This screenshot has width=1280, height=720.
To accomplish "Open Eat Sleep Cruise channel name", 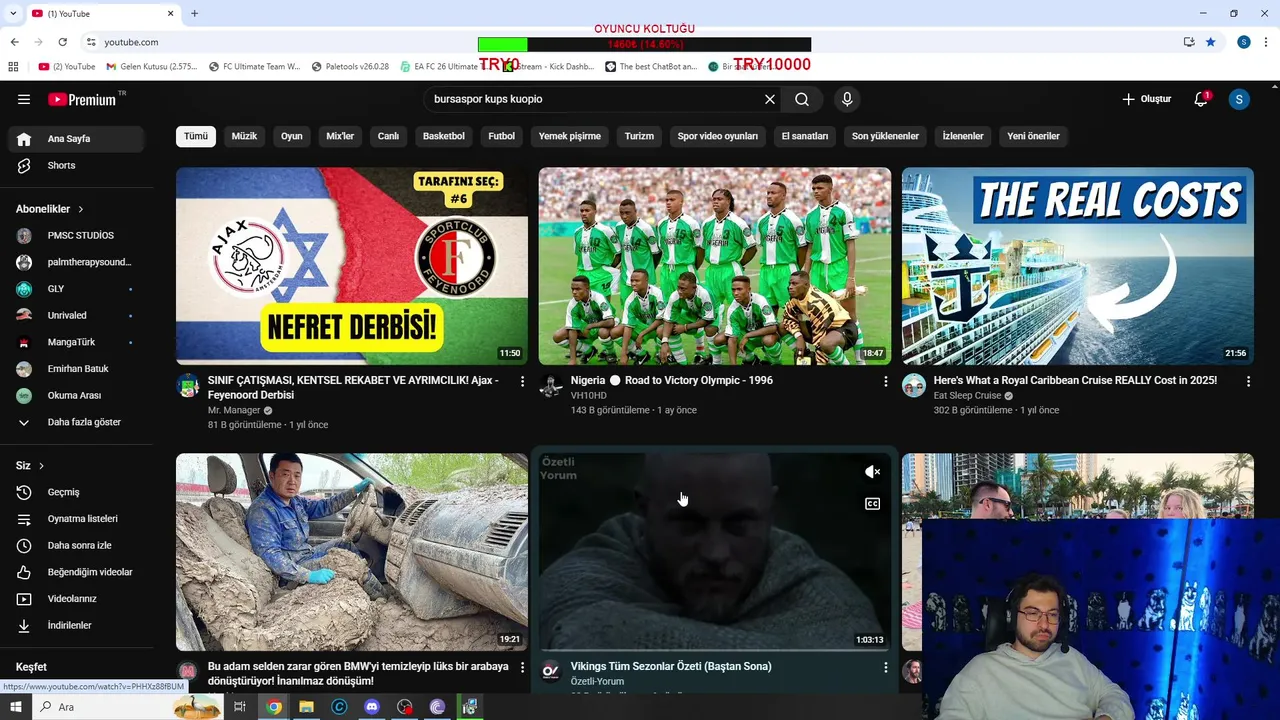I will coord(966,396).
